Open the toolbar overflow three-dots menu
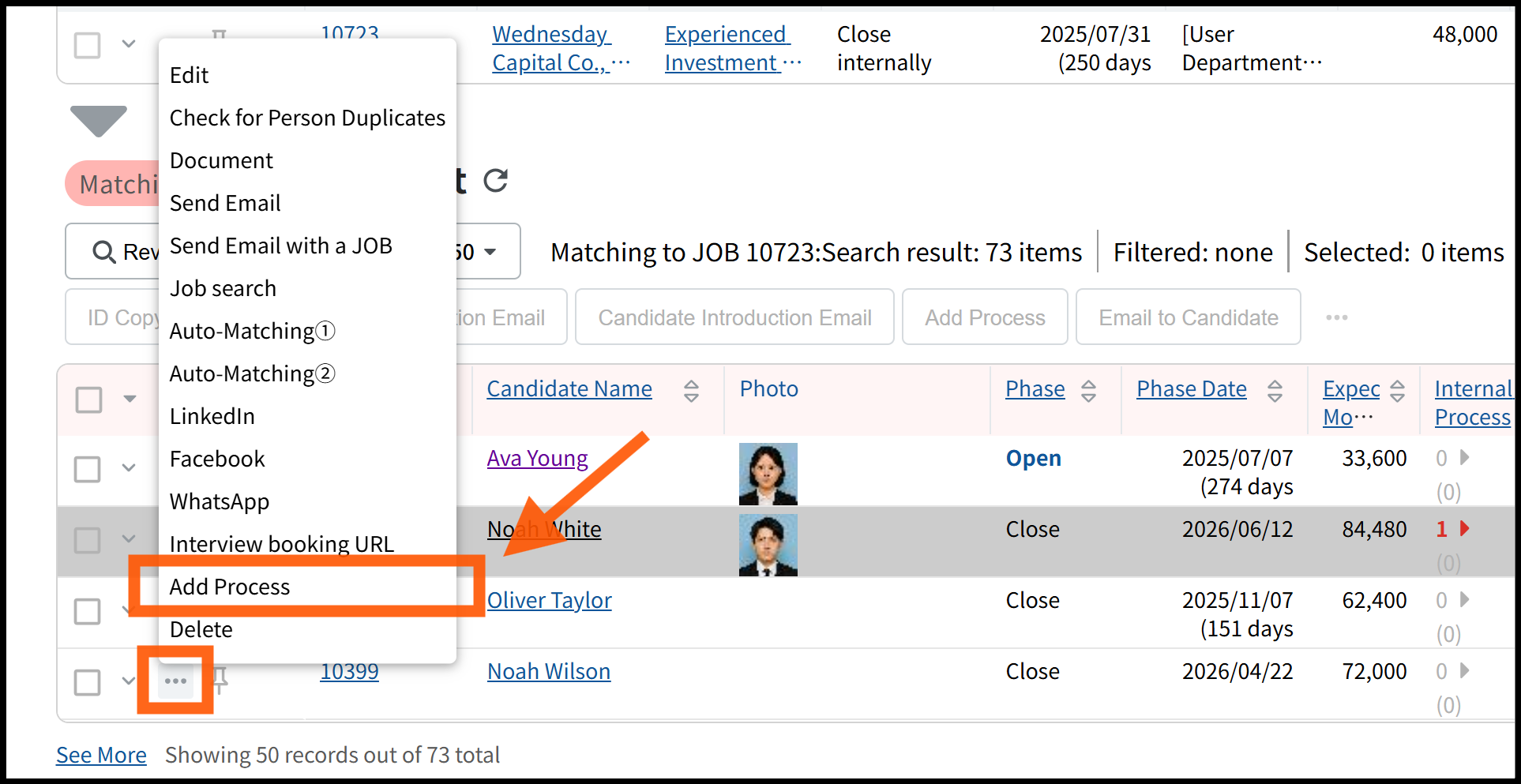This screenshot has width=1521, height=784. coord(1336,317)
